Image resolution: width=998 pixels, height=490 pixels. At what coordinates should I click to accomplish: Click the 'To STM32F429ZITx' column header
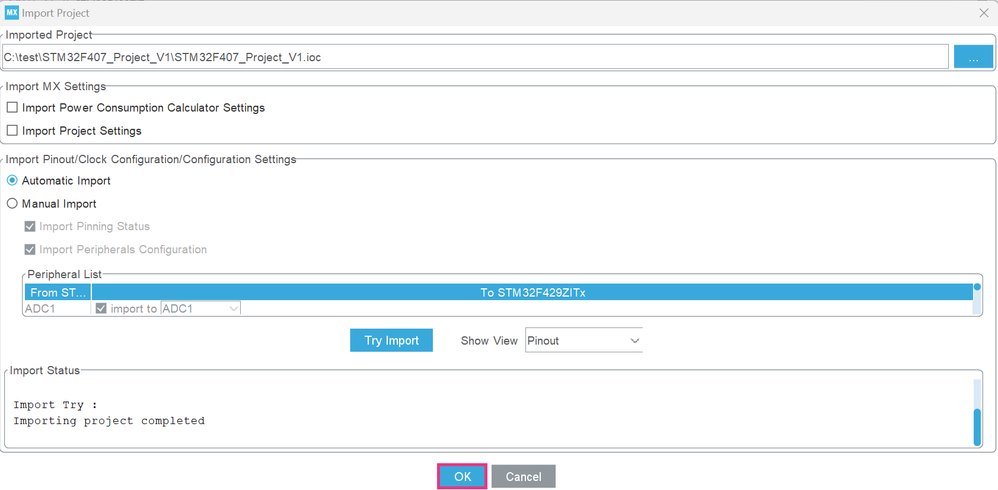pos(532,293)
